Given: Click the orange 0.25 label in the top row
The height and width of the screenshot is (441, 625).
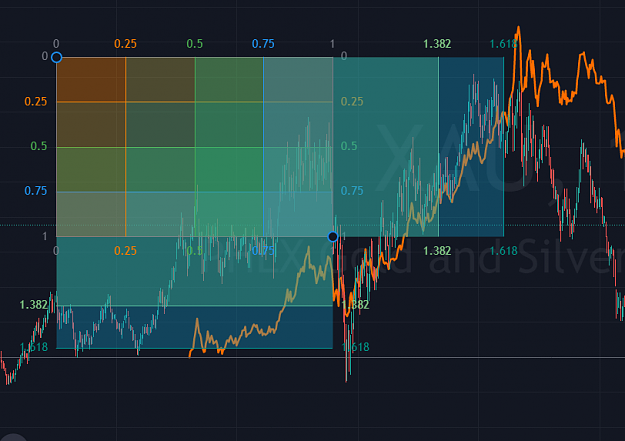Looking at the screenshot, I should (x=125, y=44).
